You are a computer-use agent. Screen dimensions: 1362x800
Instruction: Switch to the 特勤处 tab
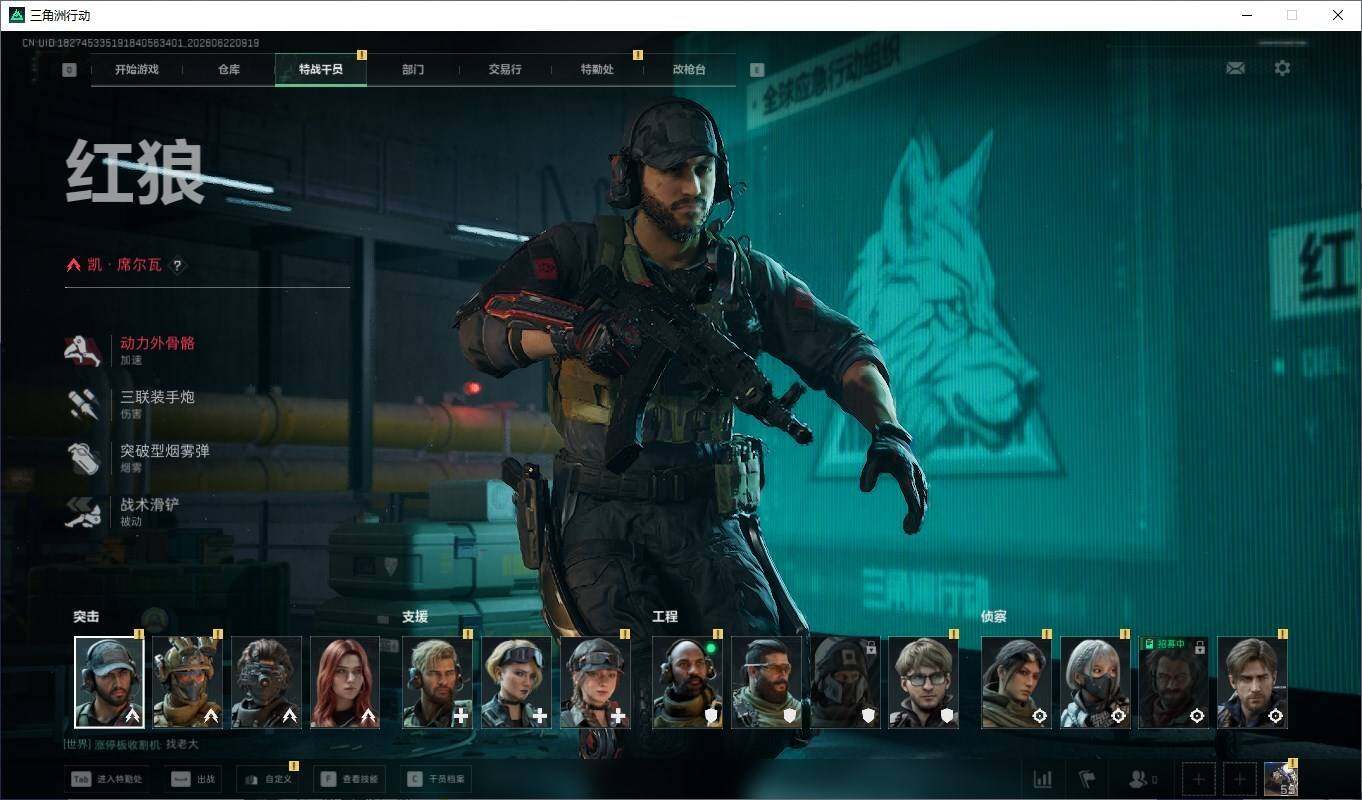coord(597,70)
